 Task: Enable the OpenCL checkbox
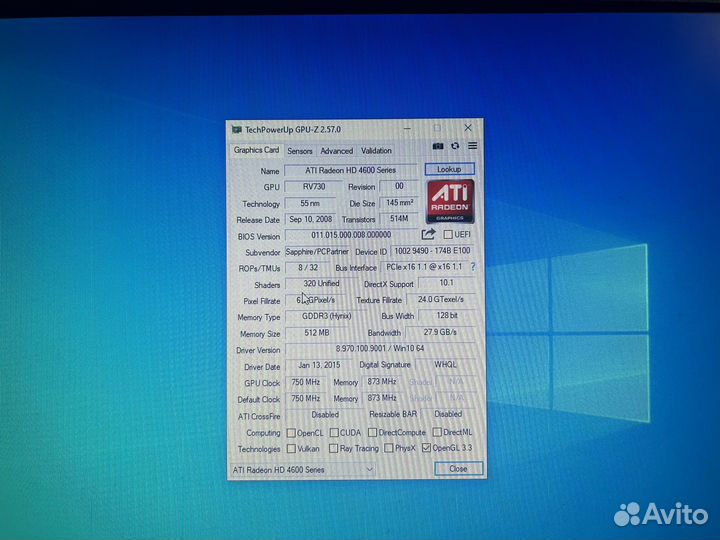click(x=291, y=433)
